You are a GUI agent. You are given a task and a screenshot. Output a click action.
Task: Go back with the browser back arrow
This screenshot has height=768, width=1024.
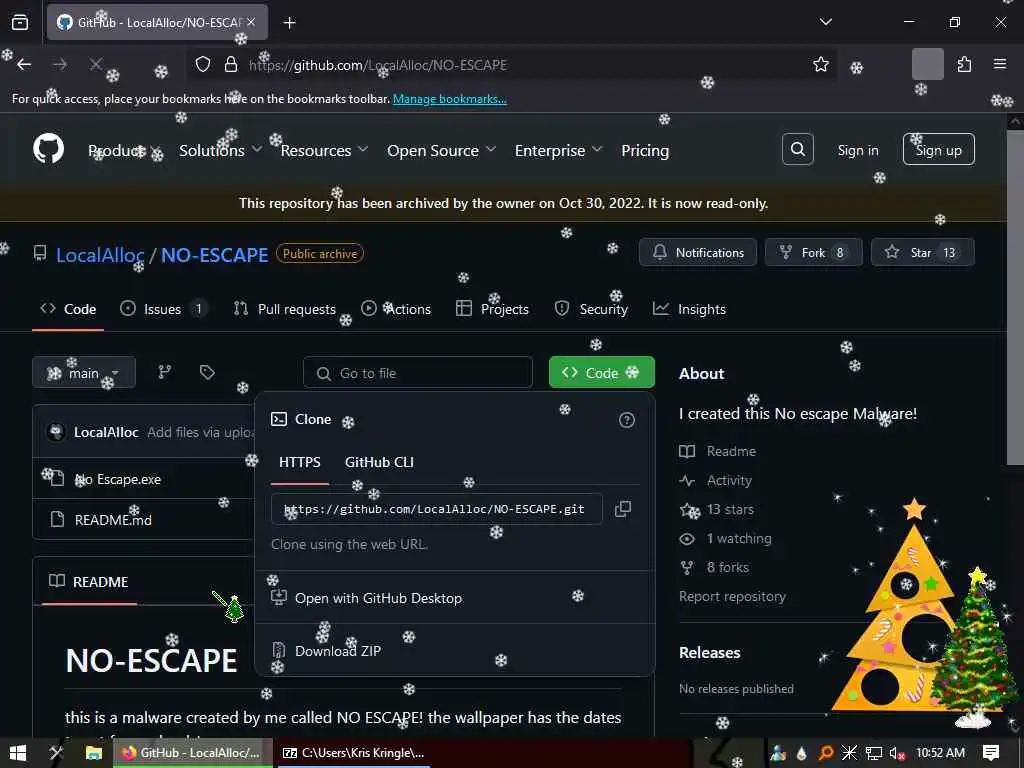click(24, 65)
